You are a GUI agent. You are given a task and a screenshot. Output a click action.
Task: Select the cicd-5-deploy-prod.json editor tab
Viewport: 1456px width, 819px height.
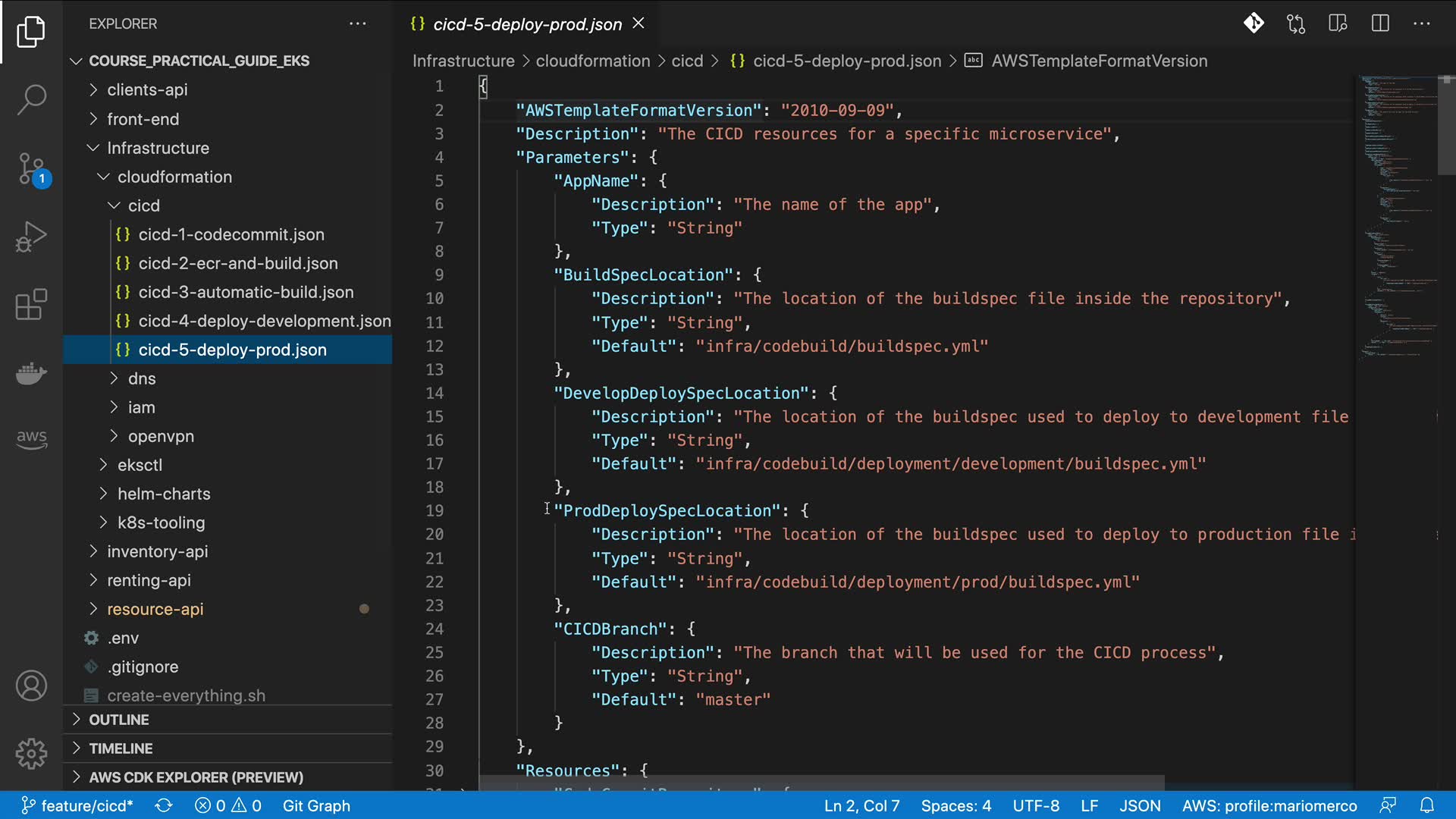[x=526, y=24]
